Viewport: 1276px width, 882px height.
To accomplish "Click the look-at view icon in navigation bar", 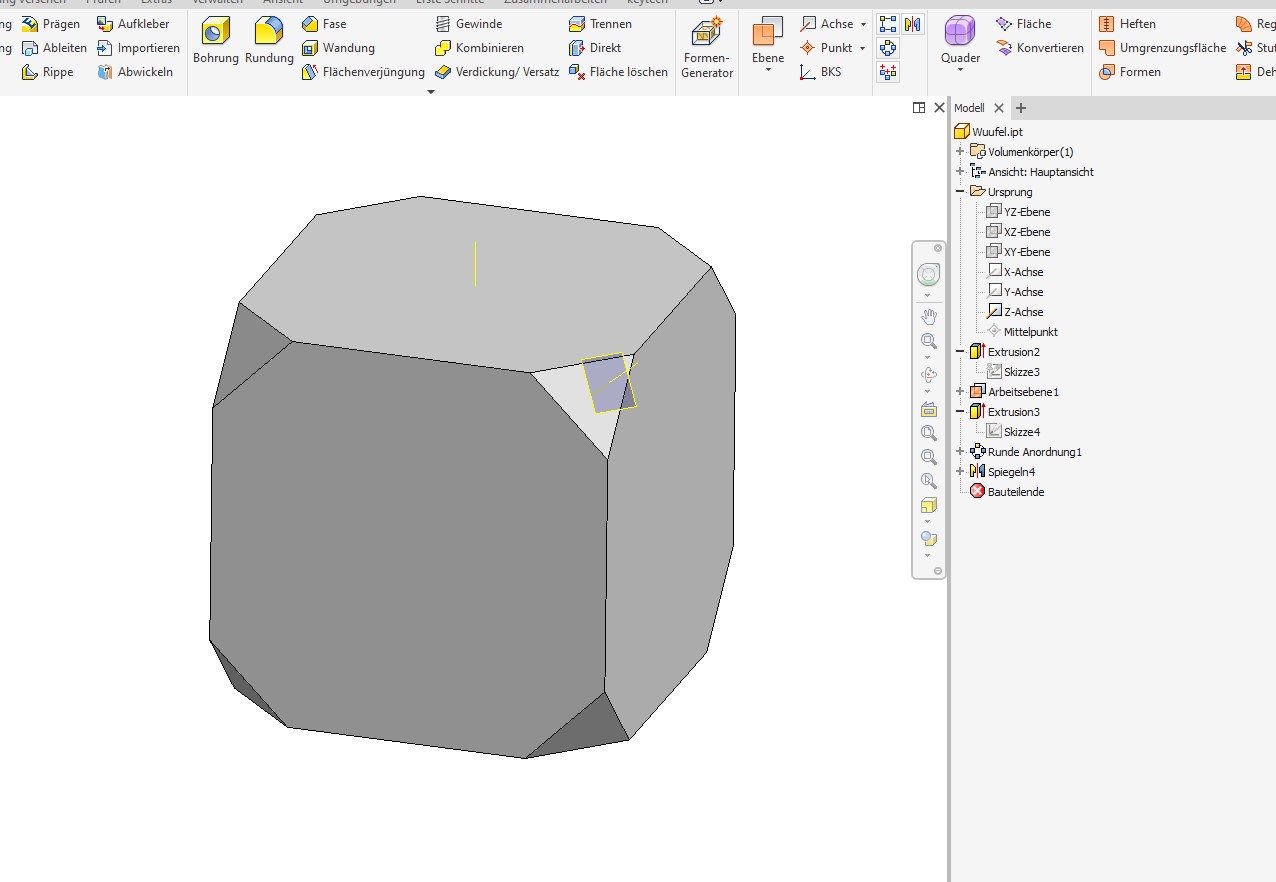I will coord(929,409).
